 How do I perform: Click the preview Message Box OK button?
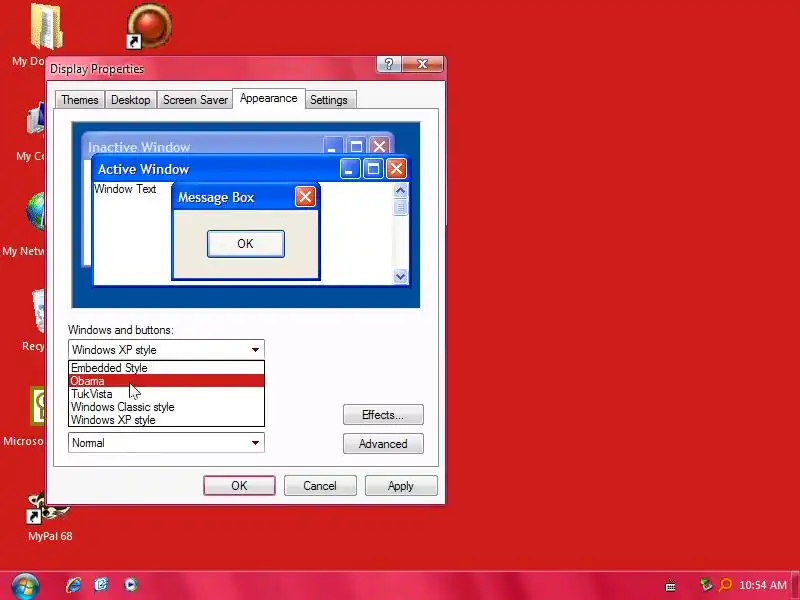[245, 243]
